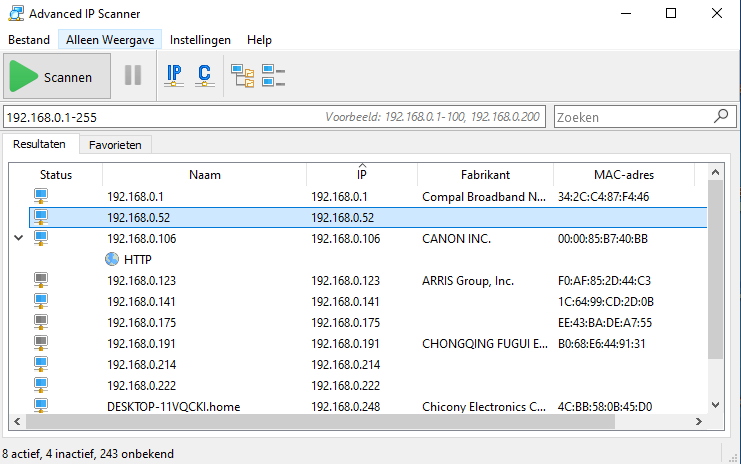Screen dimensions: 741x464
Task: Sort by the Fabrikant column header
Action: click(485, 175)
